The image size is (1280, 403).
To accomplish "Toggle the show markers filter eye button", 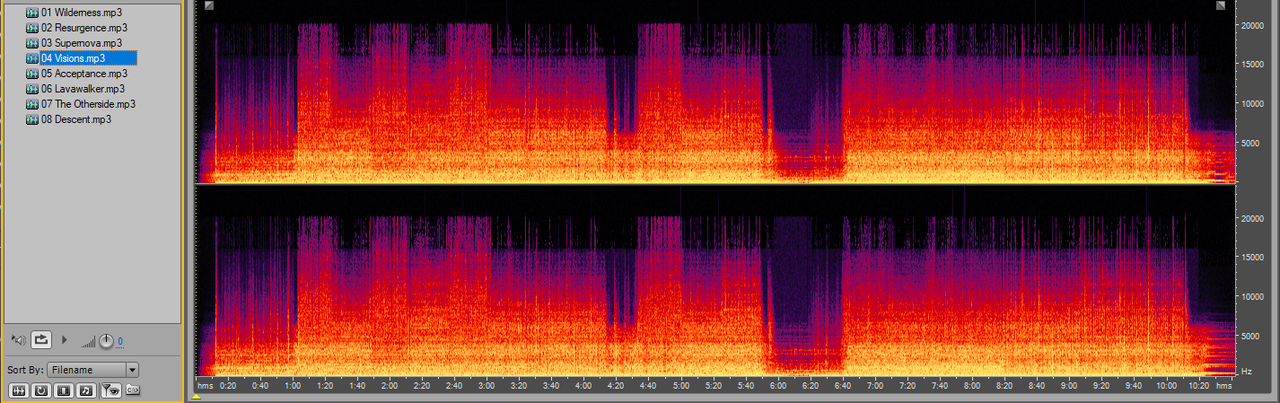I will [x=112, y=390].
